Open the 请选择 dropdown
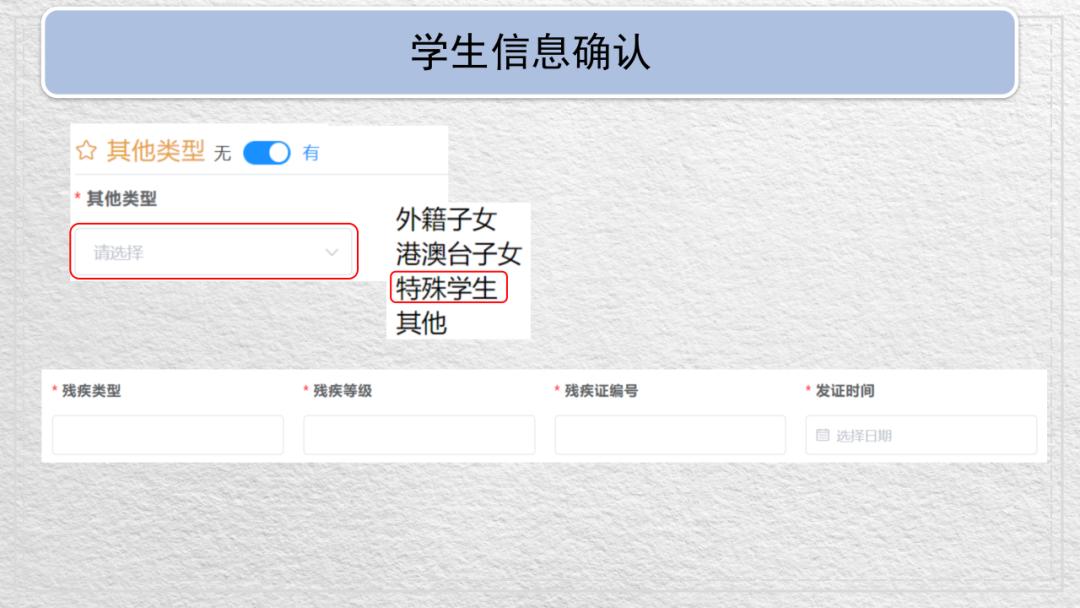This screenshot has height=608, width=1080. pos(214,252)
